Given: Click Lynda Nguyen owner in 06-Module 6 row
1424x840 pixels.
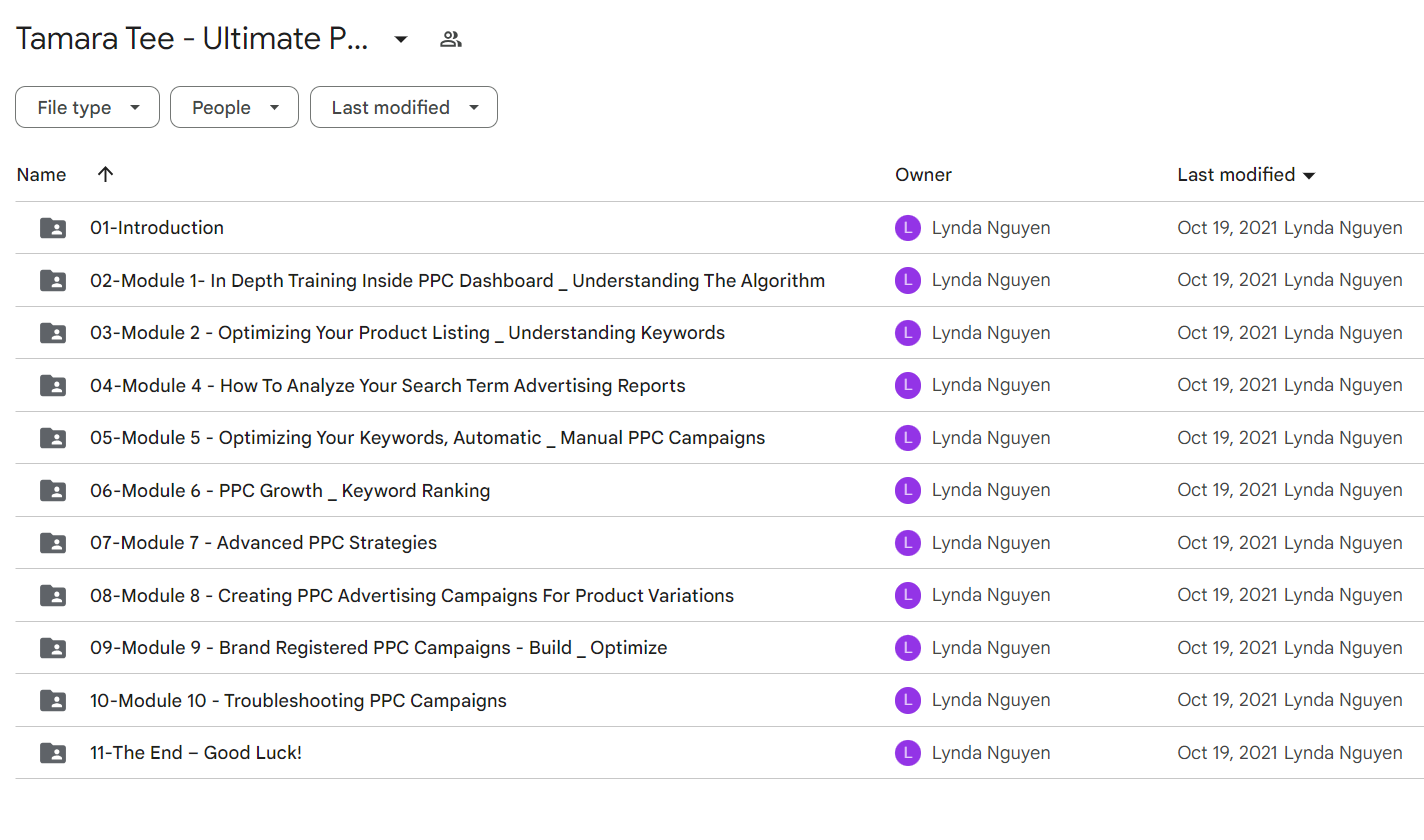Looking at the screenshot, I should click(x=991, y=490).
